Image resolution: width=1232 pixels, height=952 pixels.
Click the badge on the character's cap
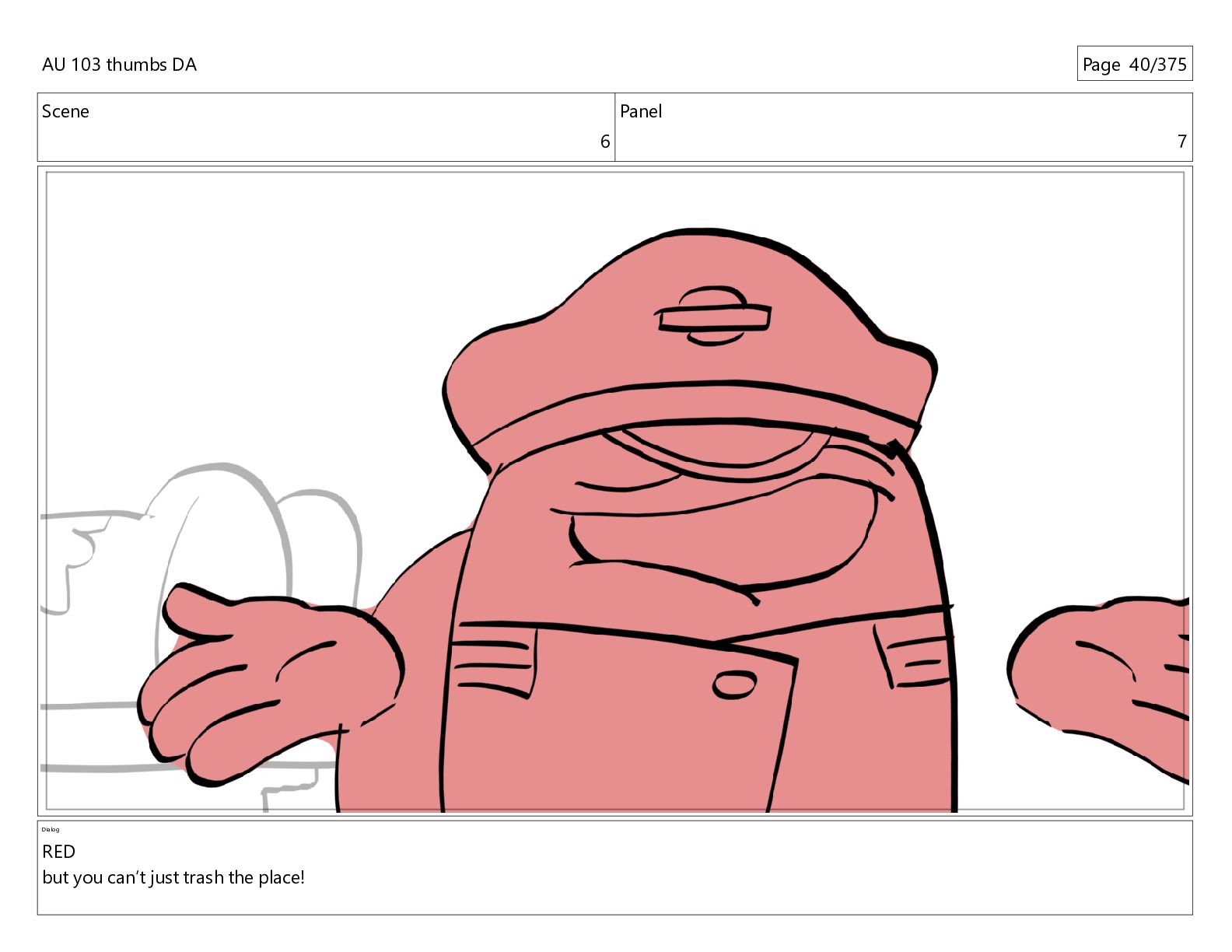713,317
